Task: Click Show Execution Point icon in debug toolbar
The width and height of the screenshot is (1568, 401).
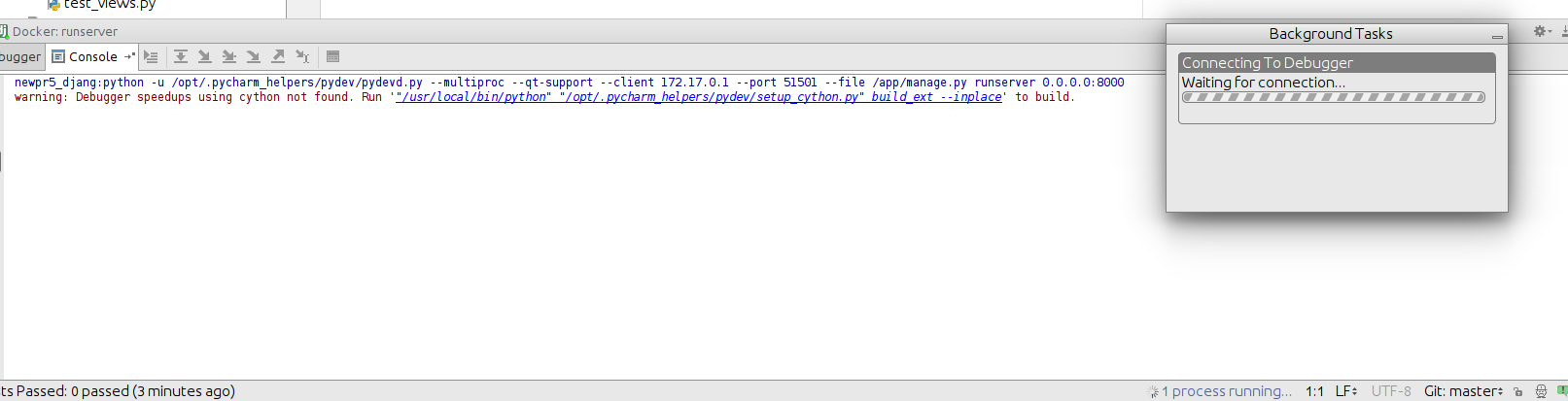Action: (x=151, y=56)
